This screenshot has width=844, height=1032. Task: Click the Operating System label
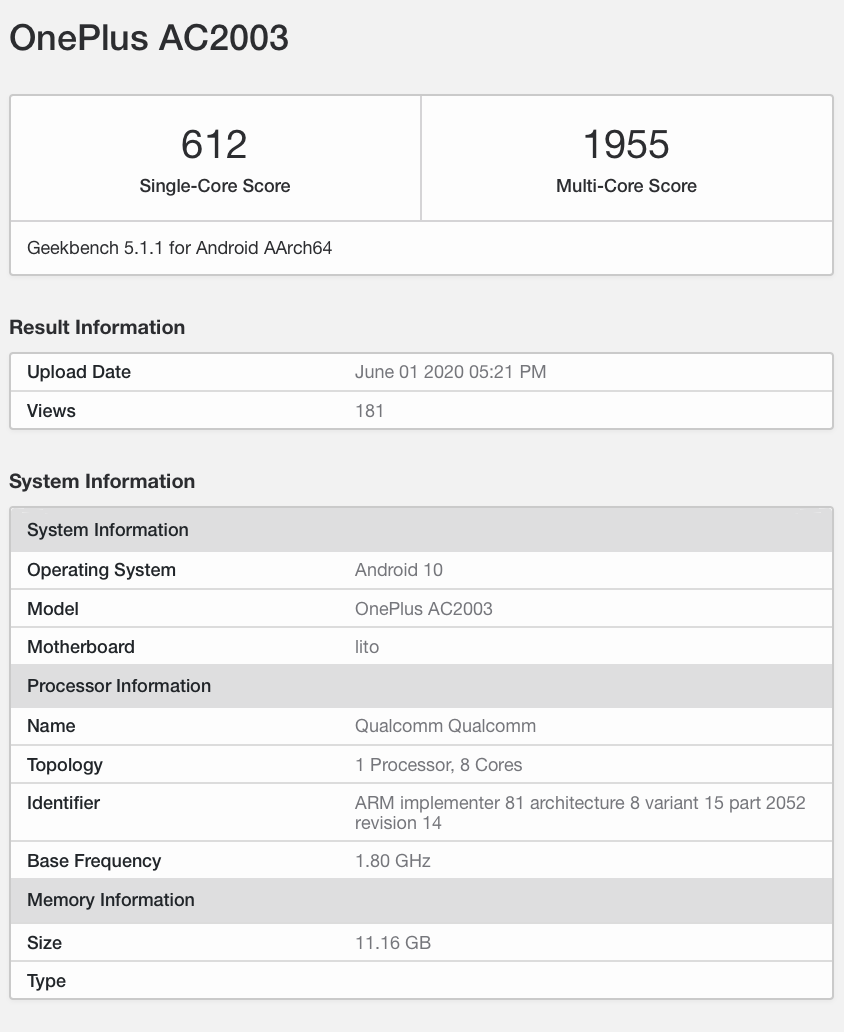click(x=101, y=570)
